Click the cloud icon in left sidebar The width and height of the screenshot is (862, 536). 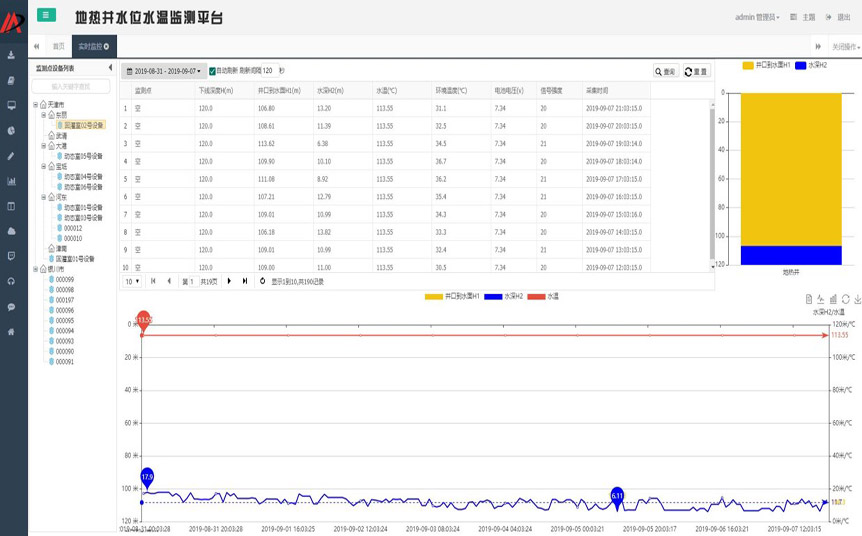point(11,231)
